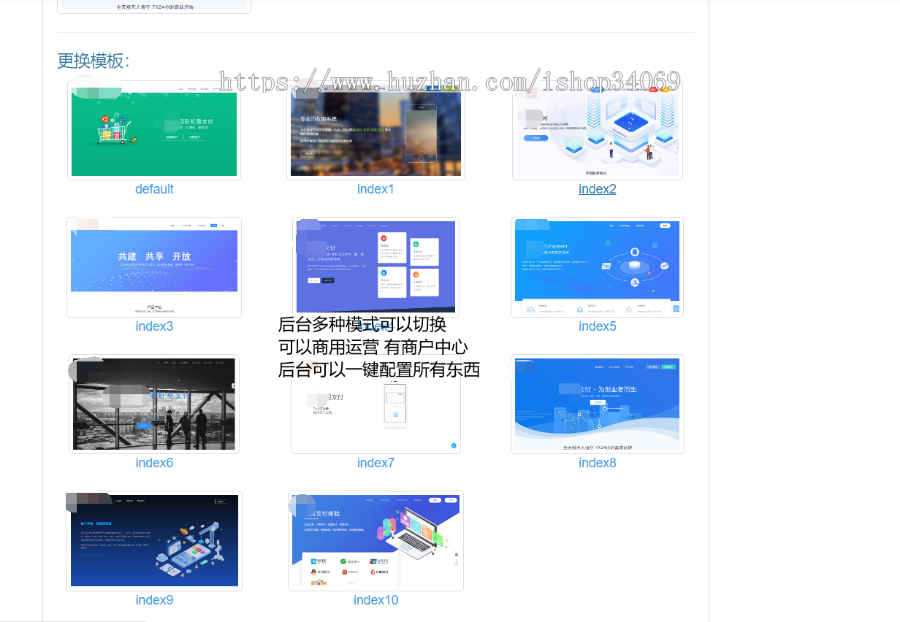The width and height of the screenshot is (900, 622).
Task: Select the index7 template link
Action: pyautogui.click(x=375, y=462)
